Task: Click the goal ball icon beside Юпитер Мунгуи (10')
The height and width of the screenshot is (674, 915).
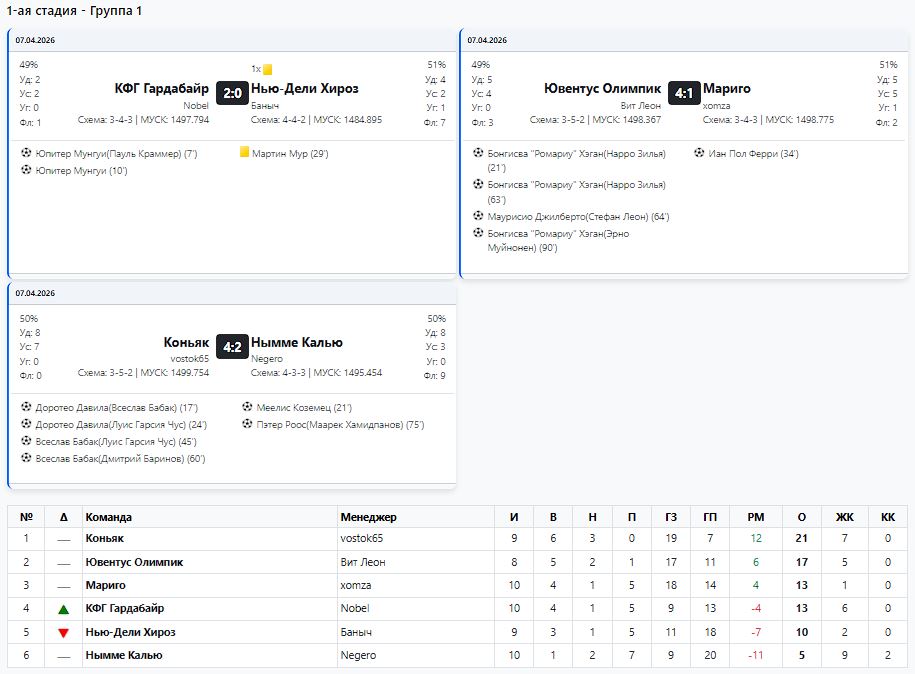Action: point(26,171)
